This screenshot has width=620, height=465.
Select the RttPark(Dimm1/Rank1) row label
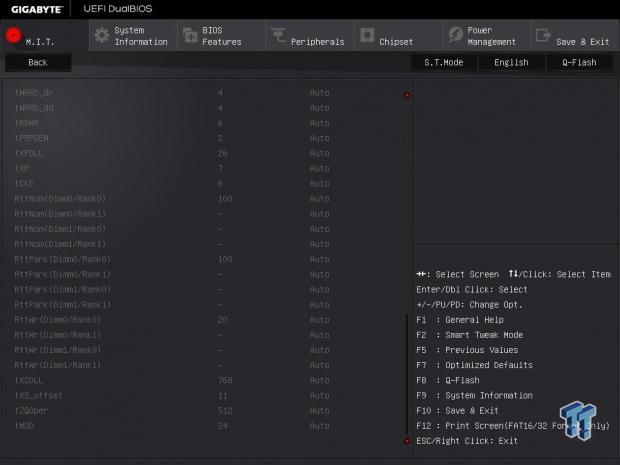click(x=62, y=305)
